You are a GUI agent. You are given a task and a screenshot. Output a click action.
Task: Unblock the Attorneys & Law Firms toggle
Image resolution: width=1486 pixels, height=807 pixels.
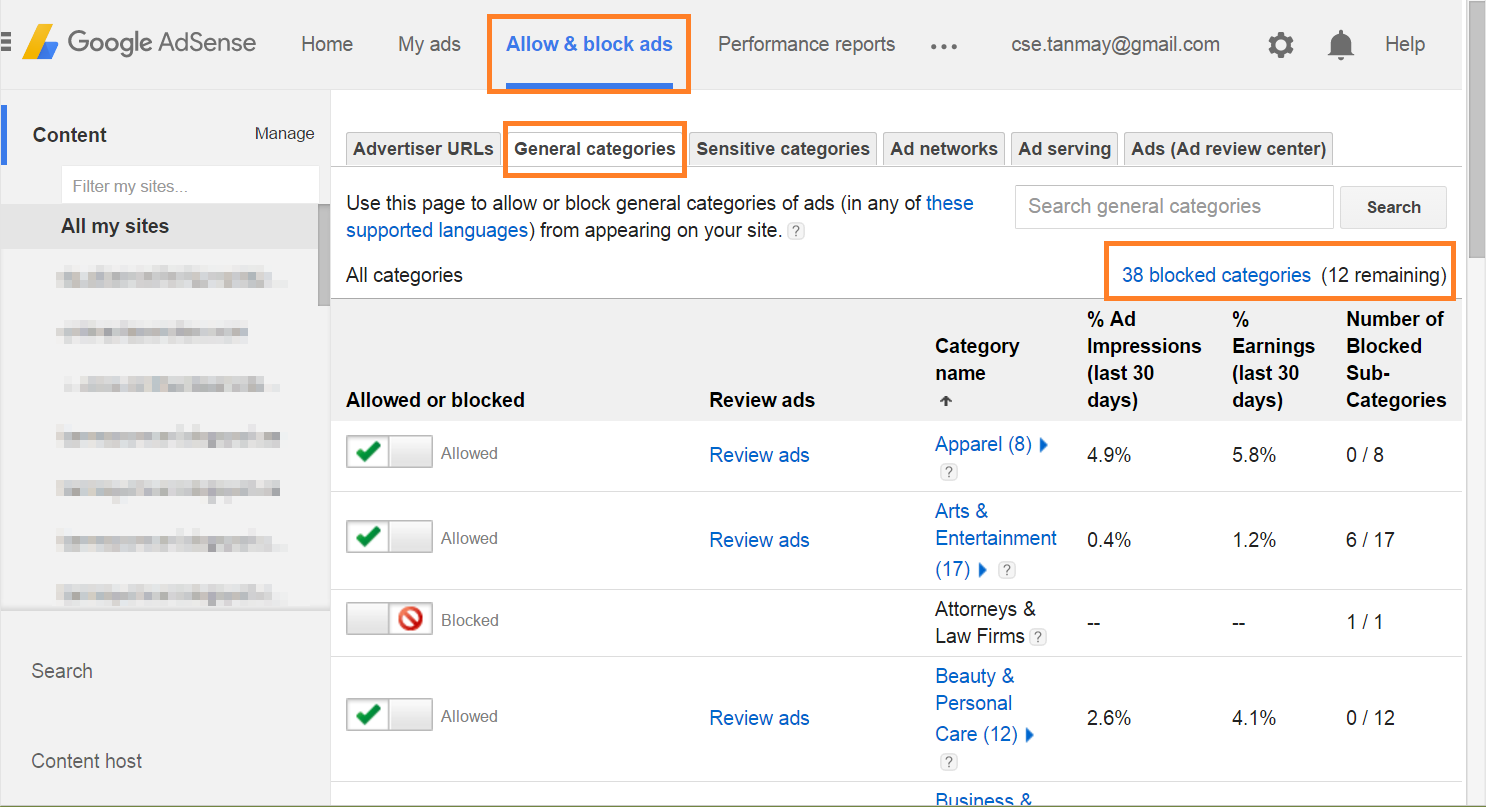tap(389, 620)
